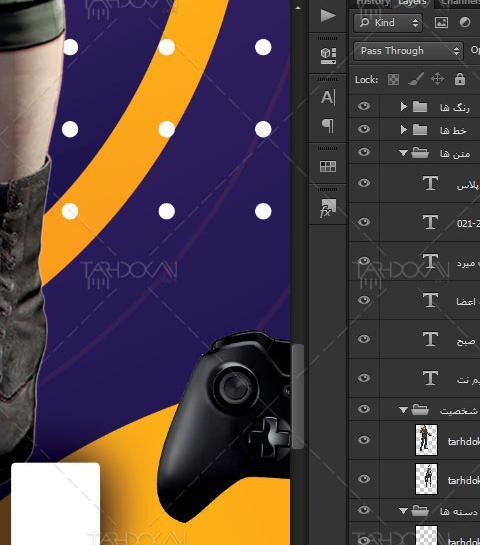
Task: Select the T icon of اعضا layer
Action: click(x=430, y=300)
